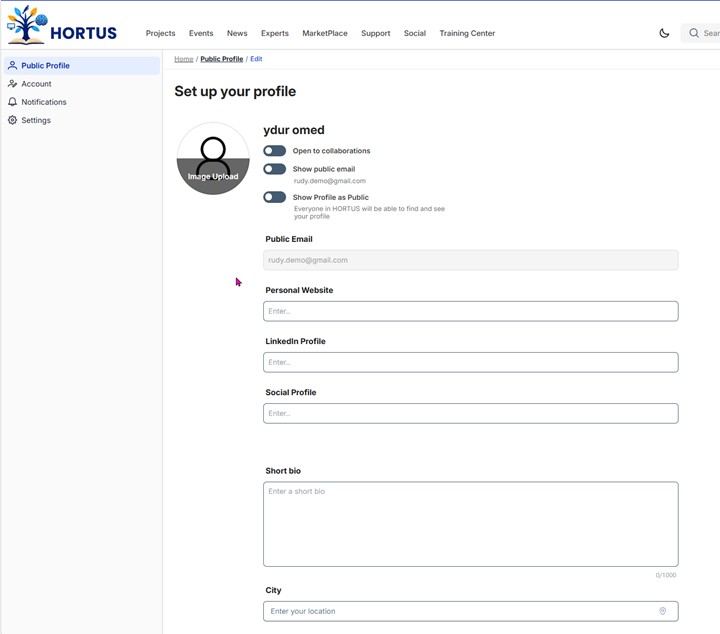Open the Projects menu
The width and height of the screenshot is (720, 634).
(160, 33)
